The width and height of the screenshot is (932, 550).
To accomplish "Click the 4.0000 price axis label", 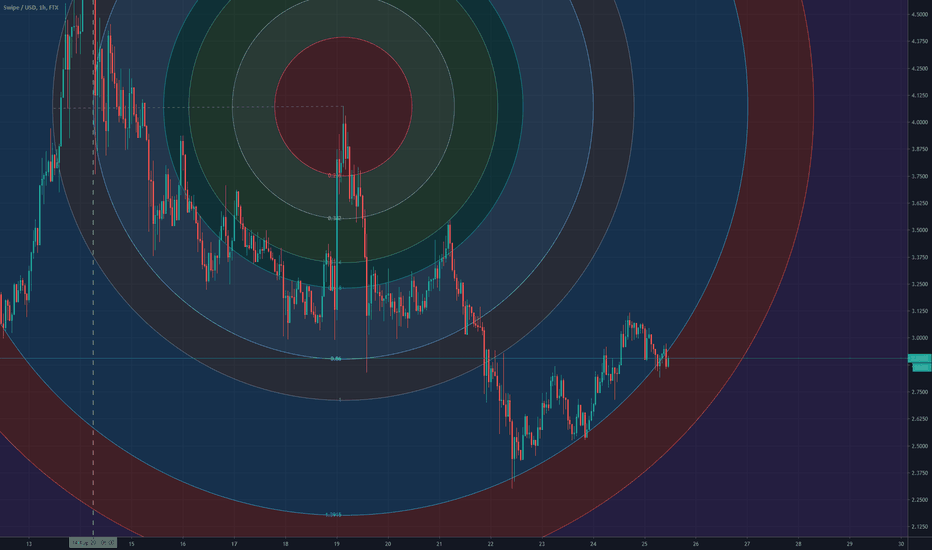I will 919,122.
